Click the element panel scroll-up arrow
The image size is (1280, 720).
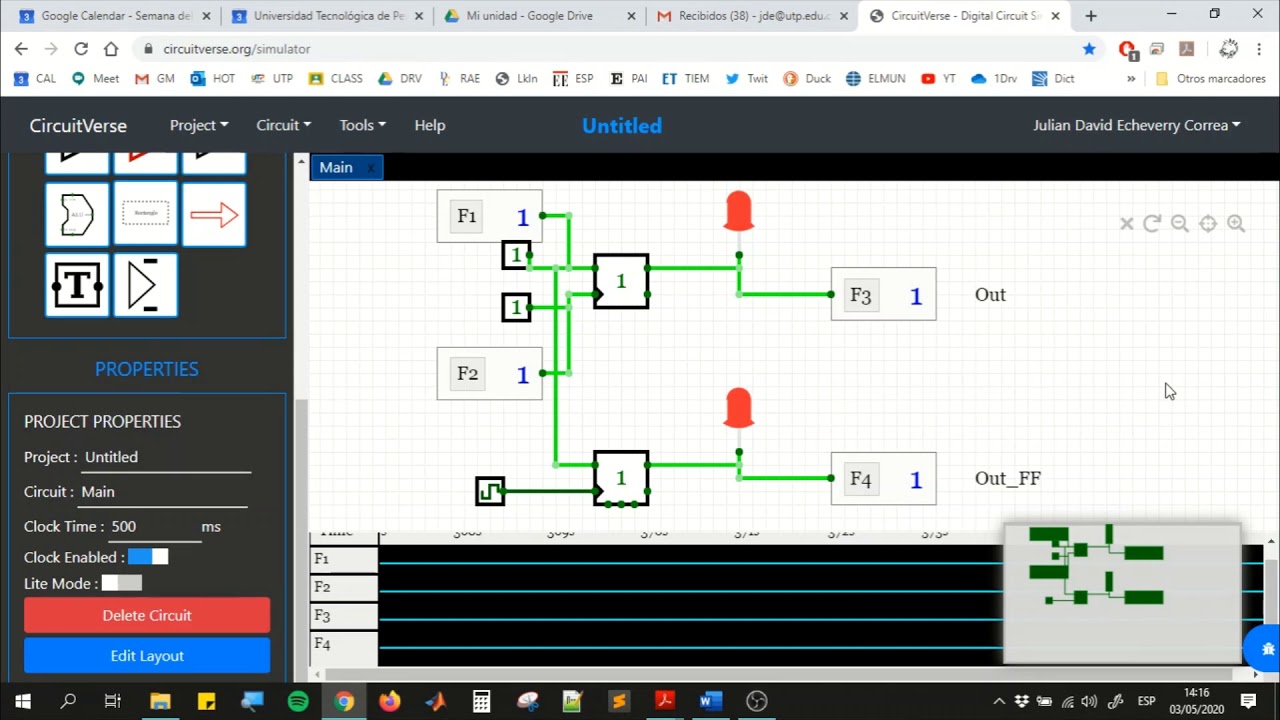301,161
